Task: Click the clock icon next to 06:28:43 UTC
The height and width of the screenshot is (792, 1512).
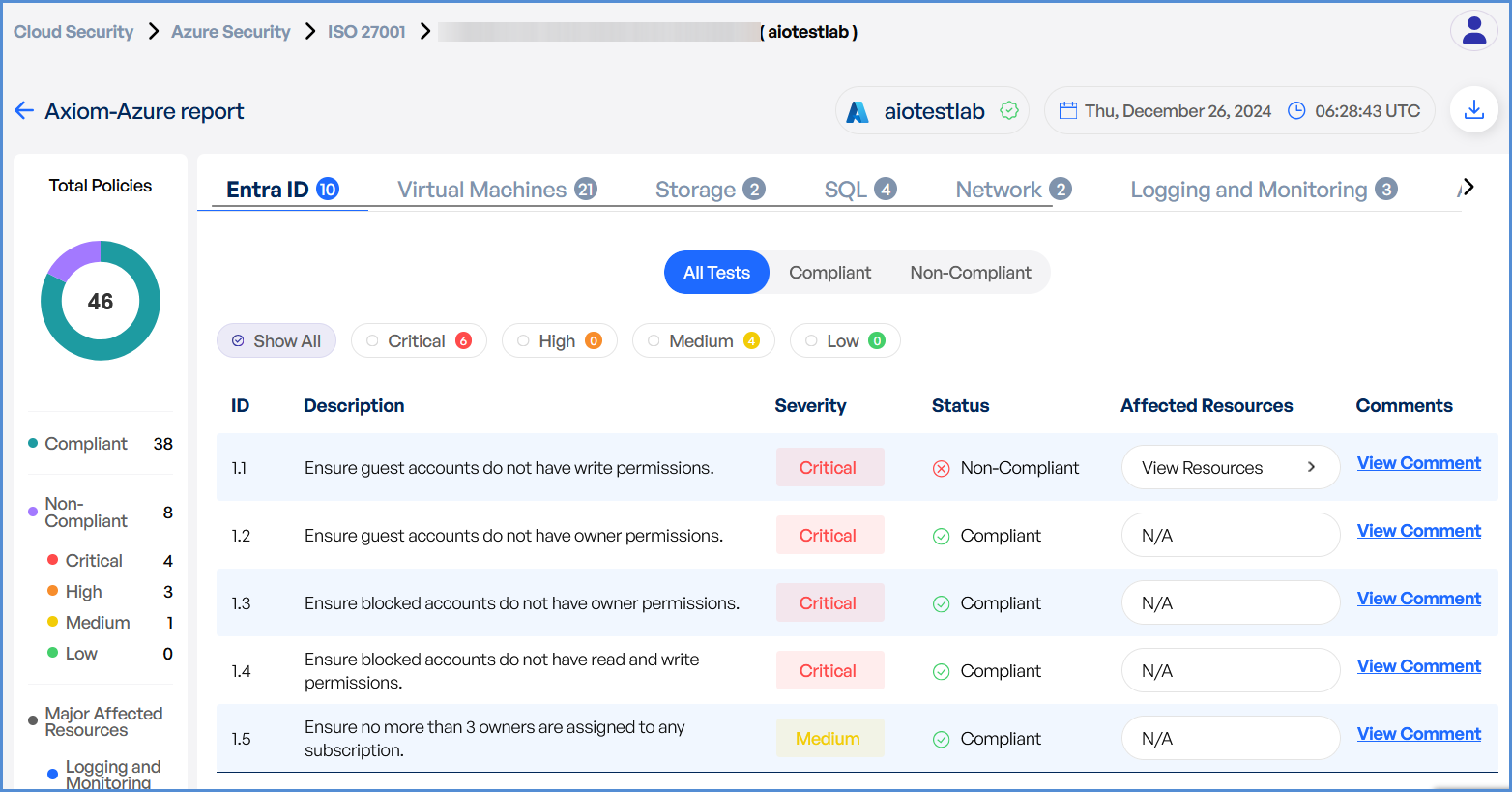Action: pyautogui.click(x=1296, y=110)
